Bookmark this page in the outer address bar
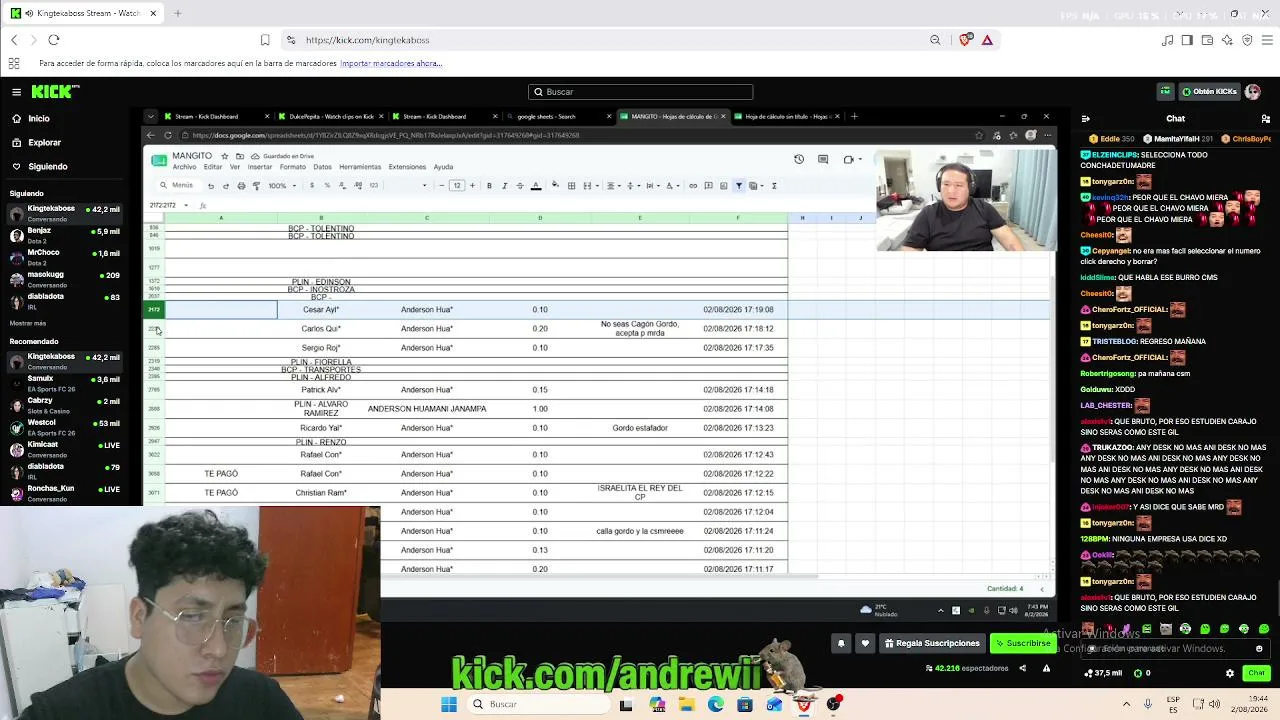Viewport: 1280px width, 720px height. point(265,40)
